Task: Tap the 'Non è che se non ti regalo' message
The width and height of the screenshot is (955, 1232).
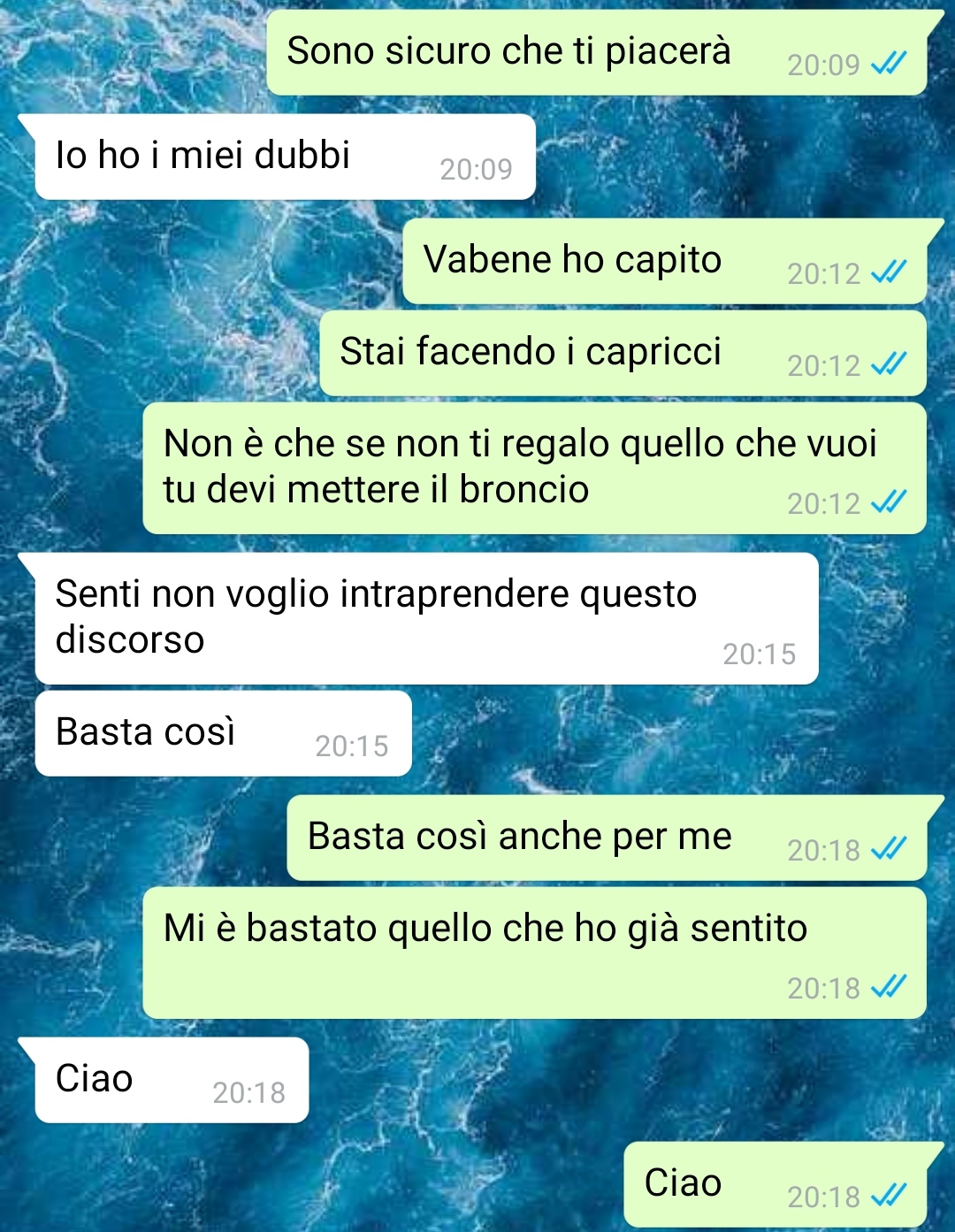Action: [534, 468]
